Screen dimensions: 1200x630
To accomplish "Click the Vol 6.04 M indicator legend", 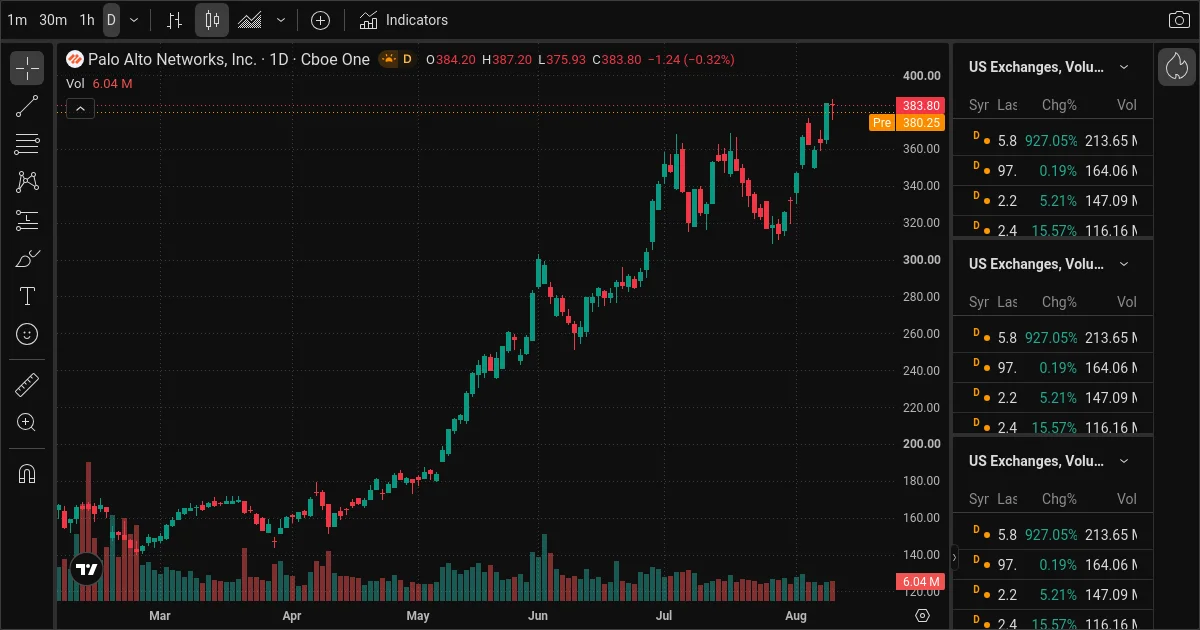I will pos(97,84).
